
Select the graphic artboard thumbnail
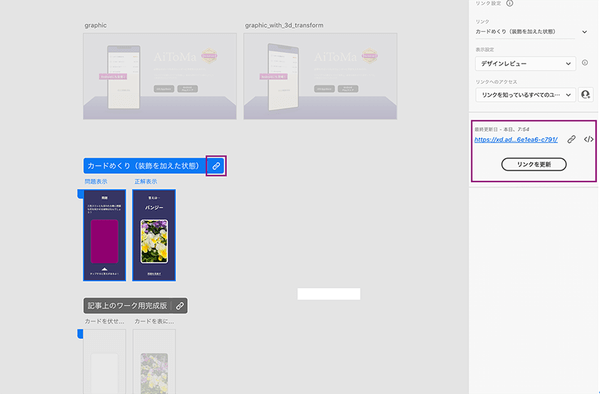pos(160,77)
